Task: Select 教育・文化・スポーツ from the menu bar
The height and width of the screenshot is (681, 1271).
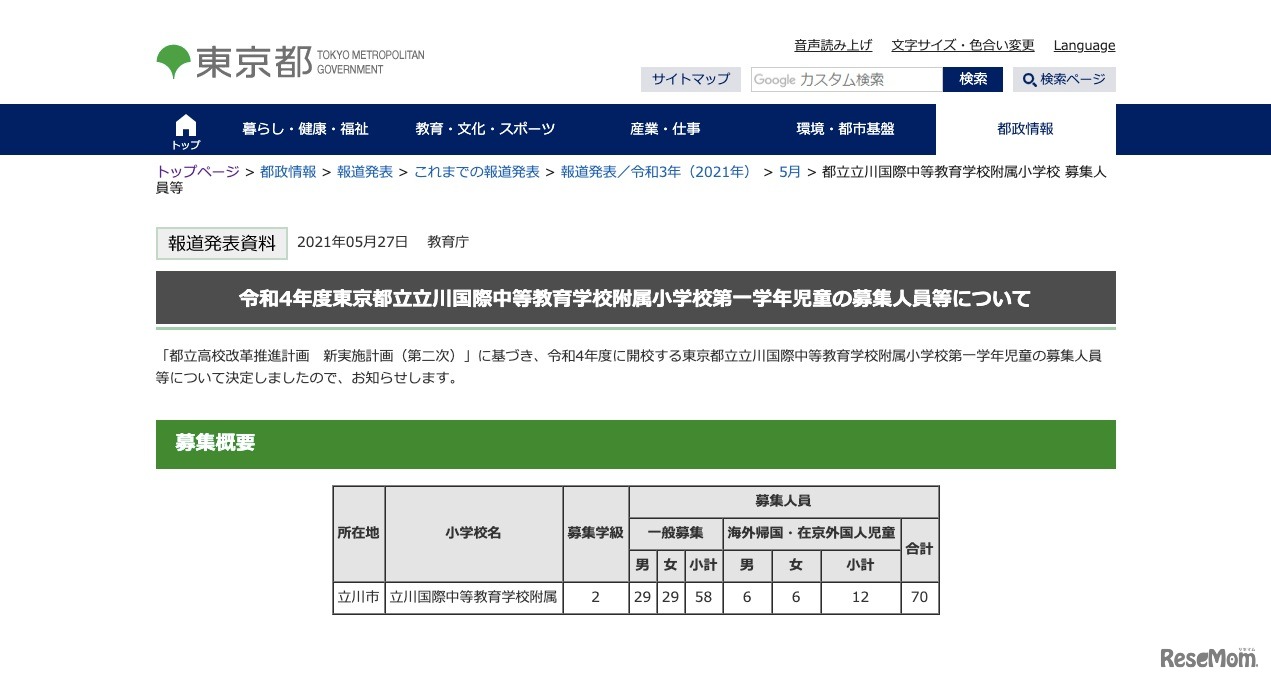Action: tap(485, 128)
